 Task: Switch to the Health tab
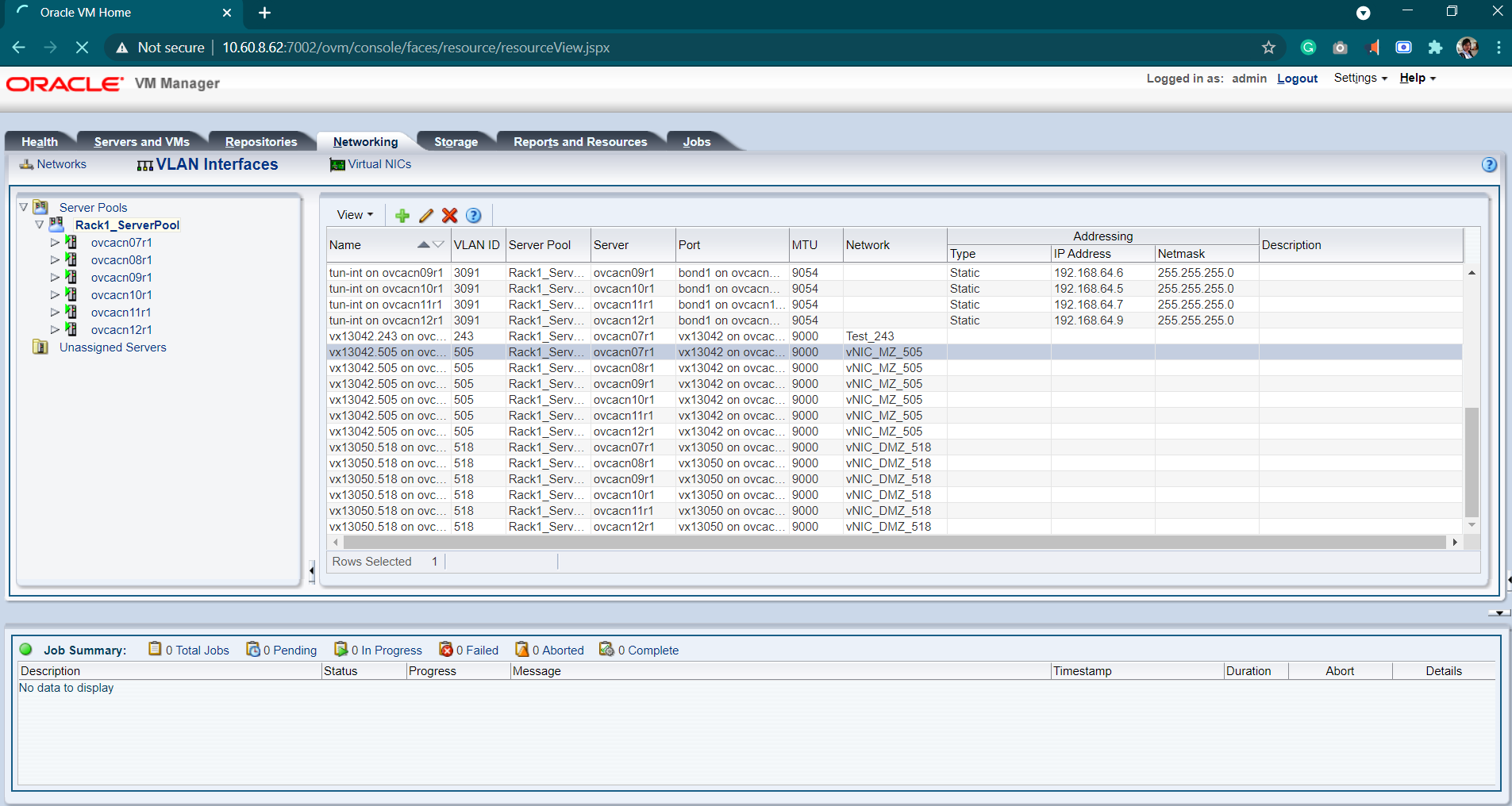click(x=40, y=141)
